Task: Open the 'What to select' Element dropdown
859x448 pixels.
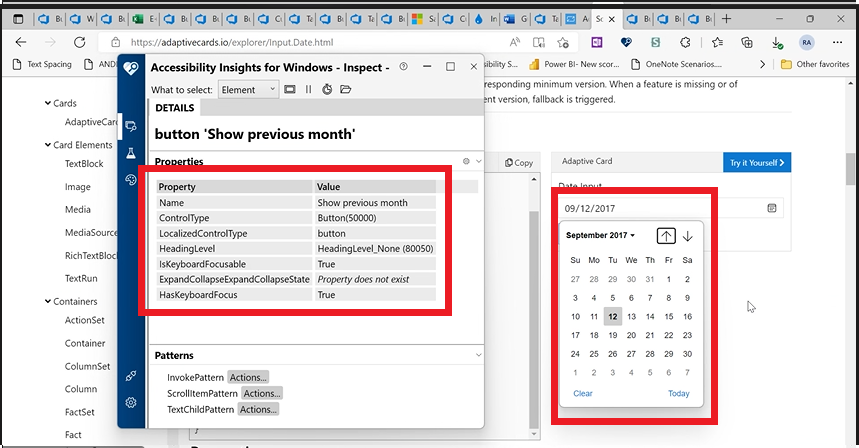Action: [249, 89]
